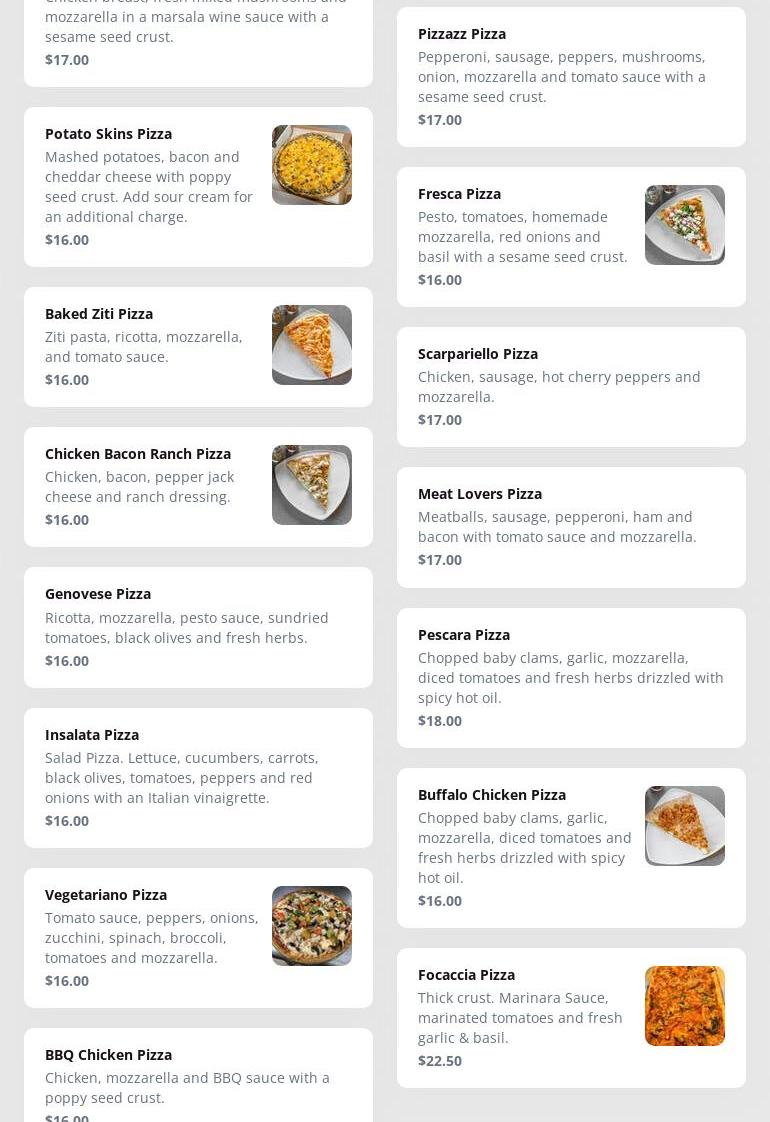This screenshot has width=770, height=1122.
Task: Select the Insalata Pizza heading
Action: pyautogui.click(x=92, y=735)
